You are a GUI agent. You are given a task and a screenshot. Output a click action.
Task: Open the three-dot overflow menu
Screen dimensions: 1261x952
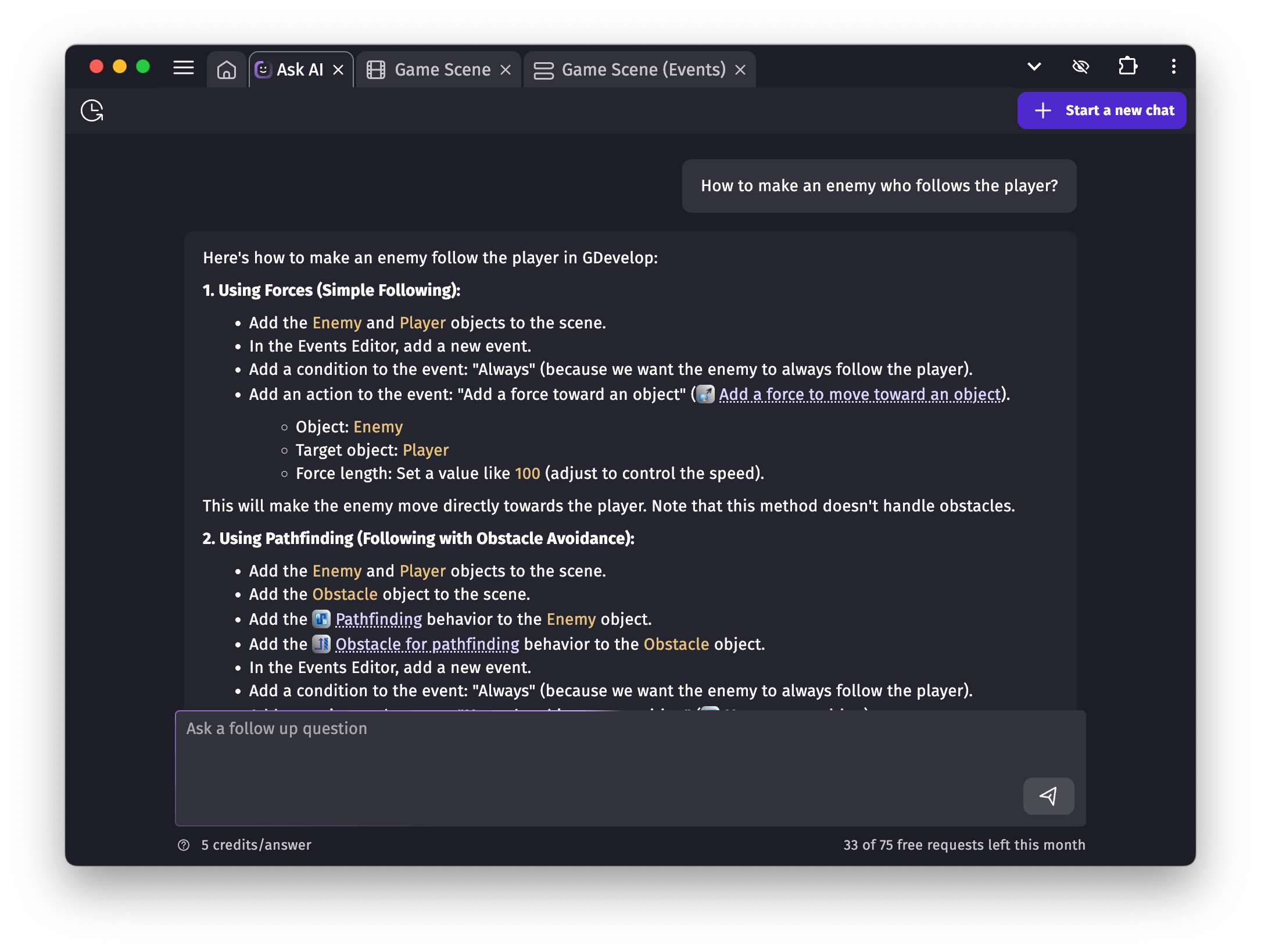(1173, 66)
